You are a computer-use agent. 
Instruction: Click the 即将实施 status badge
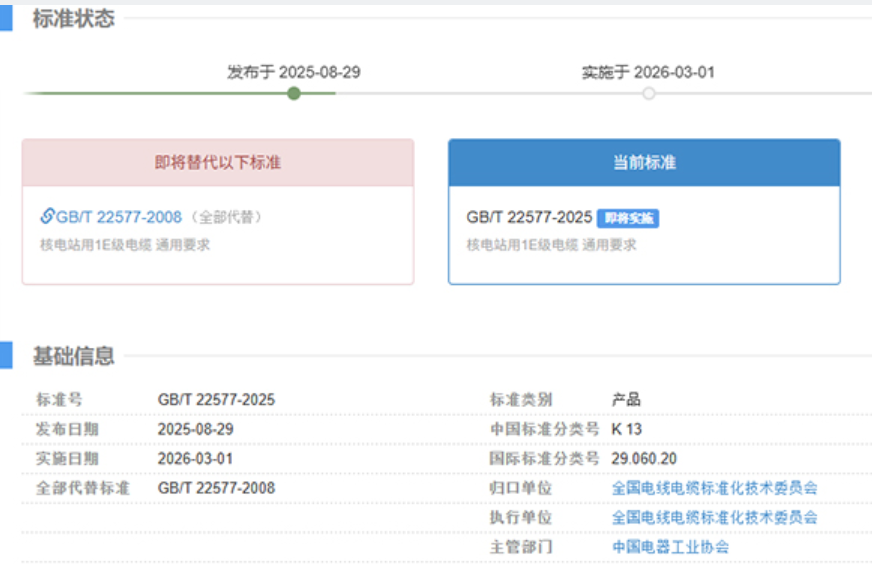click(x=628, y=218)
